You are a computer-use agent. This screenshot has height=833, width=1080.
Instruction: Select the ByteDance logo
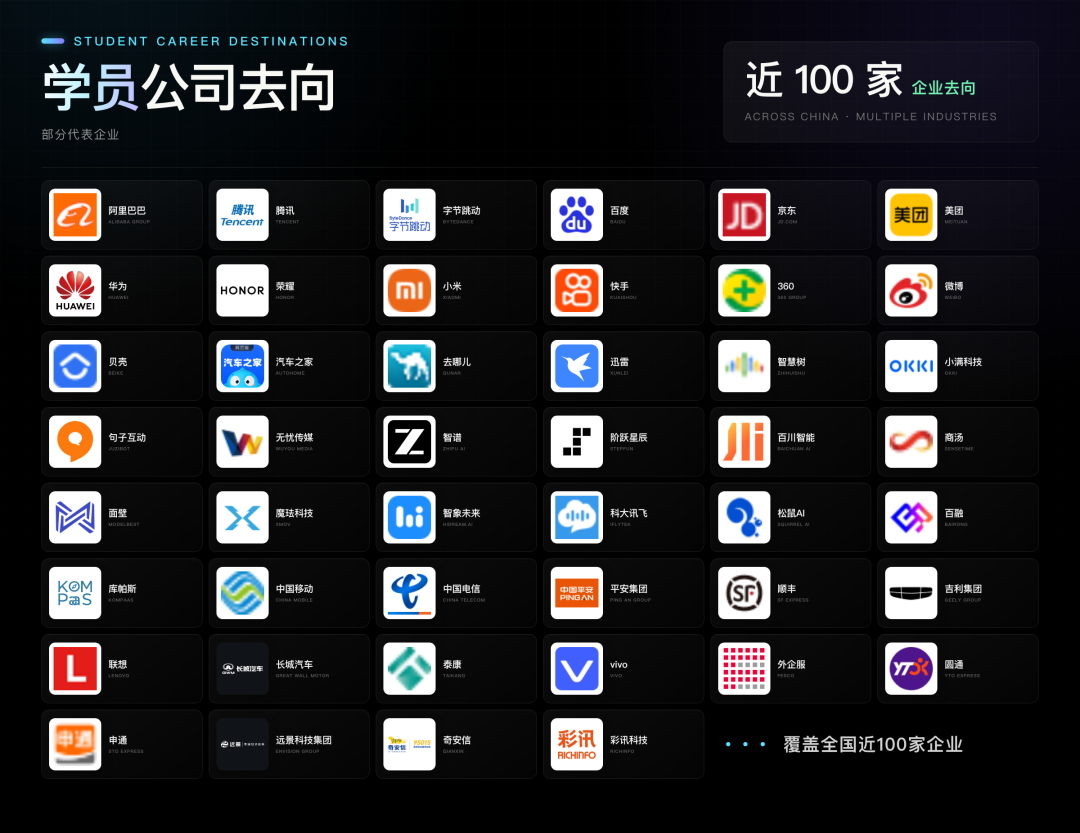tap(410, 215)
